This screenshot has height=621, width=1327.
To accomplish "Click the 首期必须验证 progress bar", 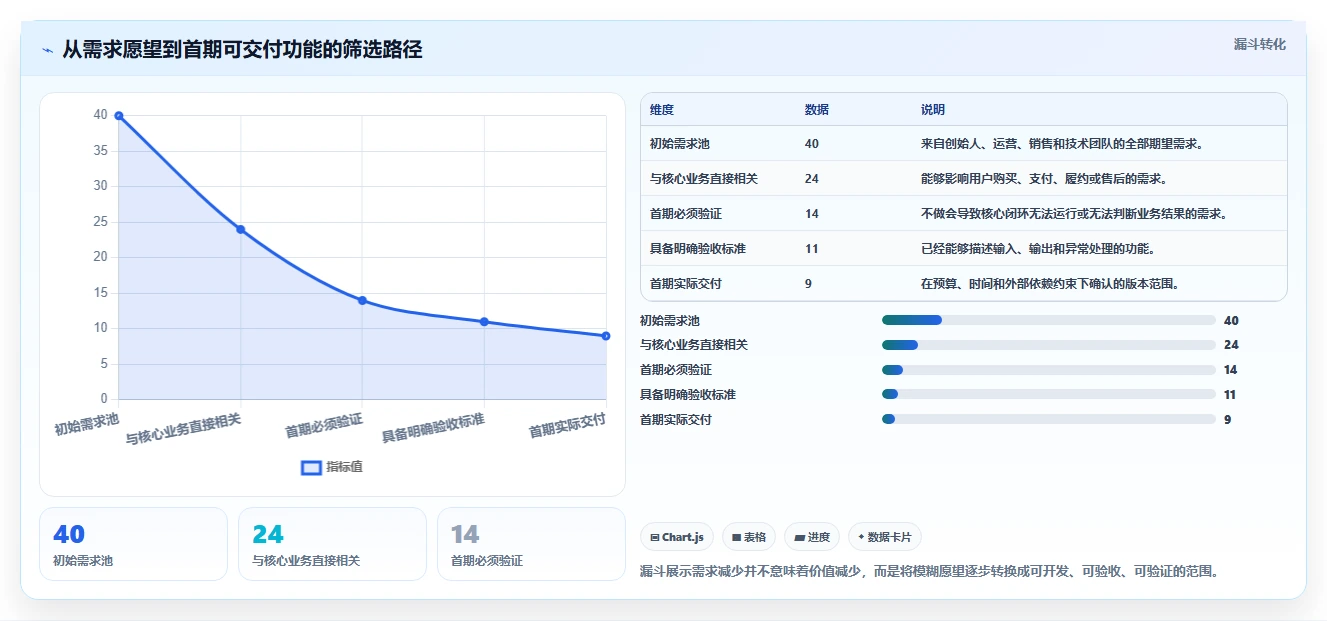I will (1049, 370).
